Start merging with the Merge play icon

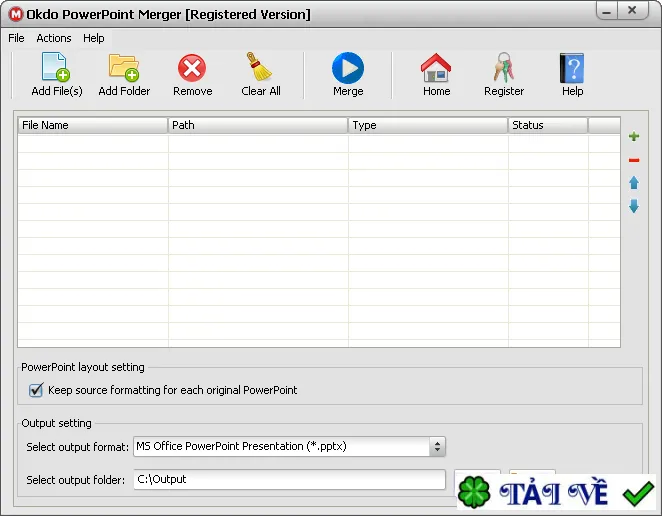pos(348,68)
